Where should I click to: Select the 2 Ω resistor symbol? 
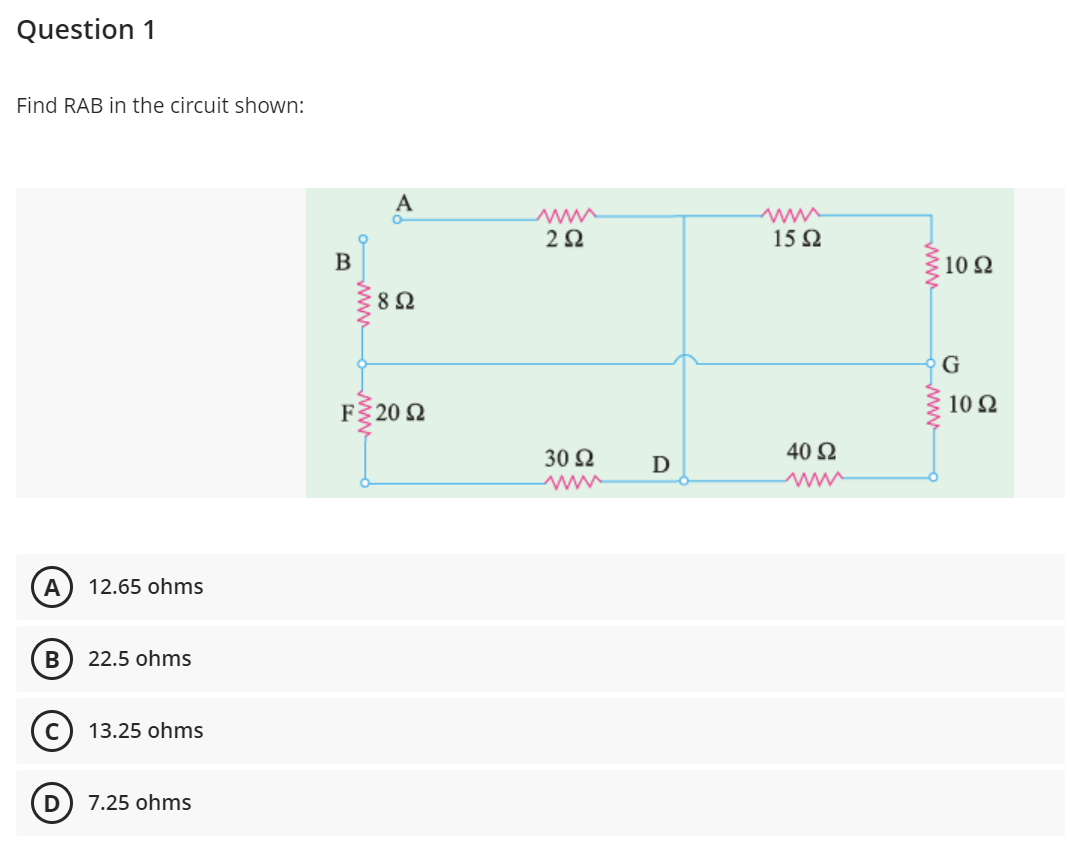pos(566,214)
